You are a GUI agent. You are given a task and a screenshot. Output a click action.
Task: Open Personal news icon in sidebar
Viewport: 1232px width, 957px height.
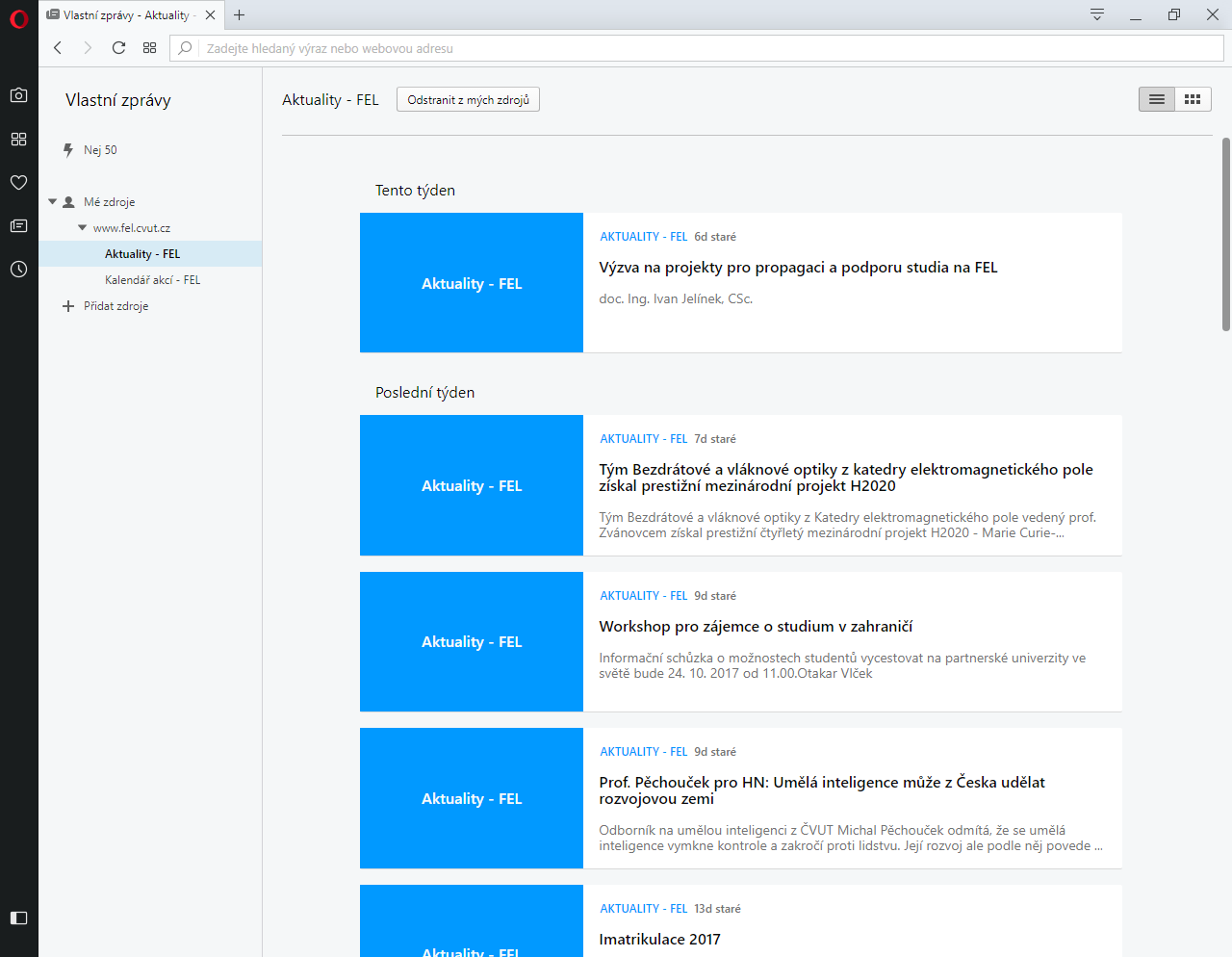tap(18, 225)
